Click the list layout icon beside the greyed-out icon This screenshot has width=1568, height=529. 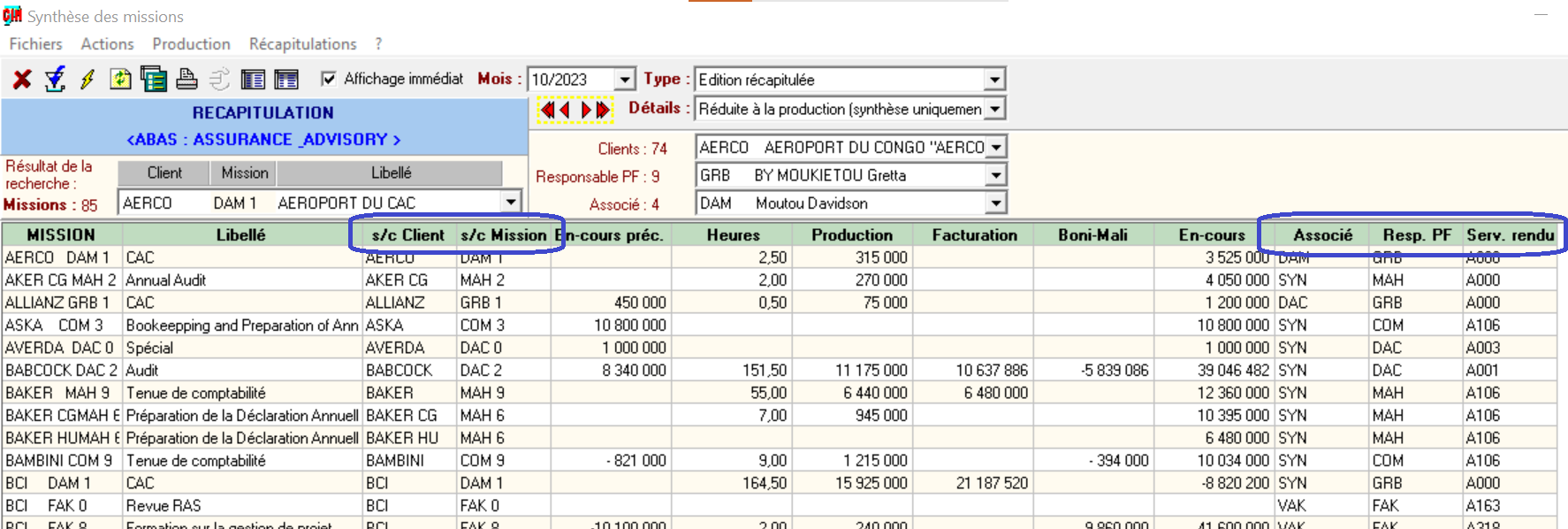pyautogui.click(x=253, y=80)
